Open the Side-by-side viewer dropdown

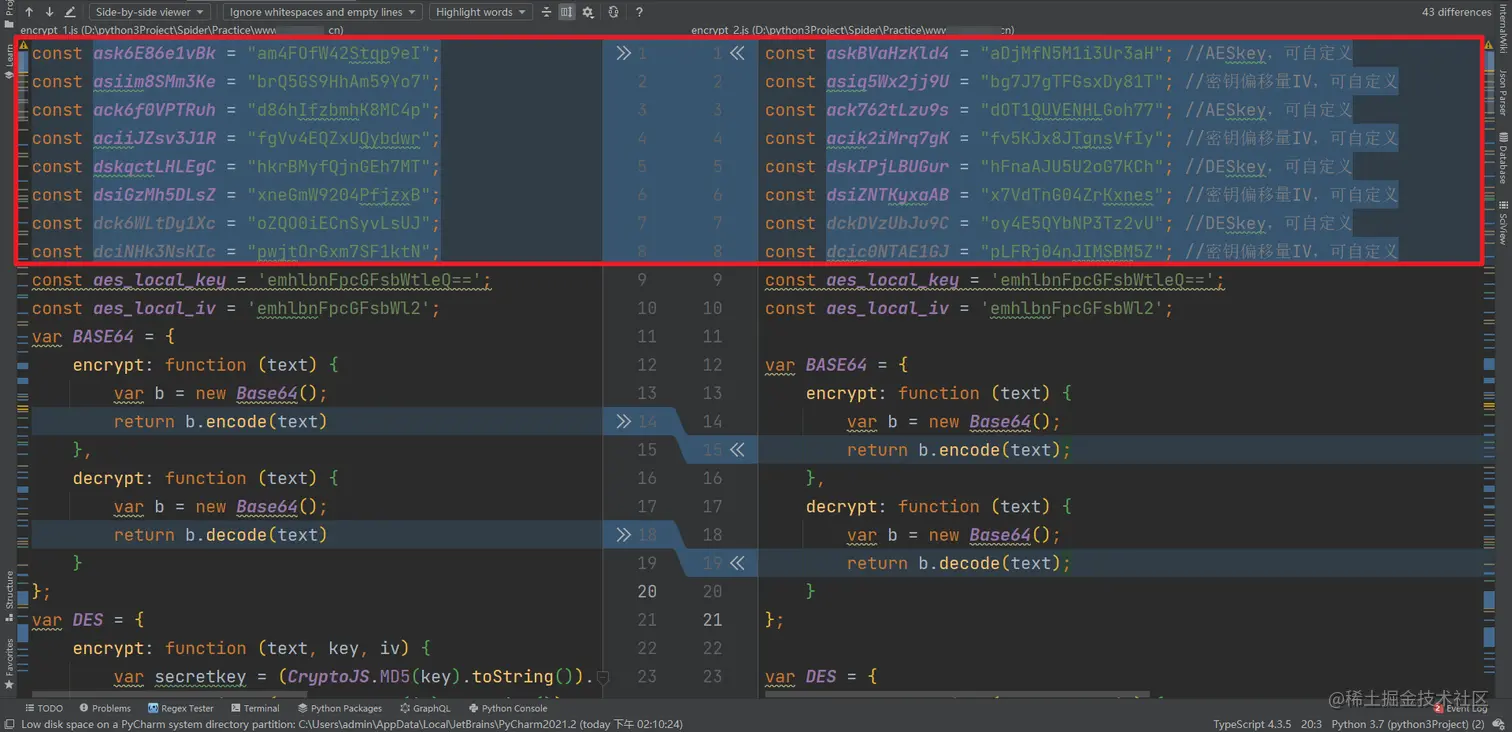[x=148, y=12]
